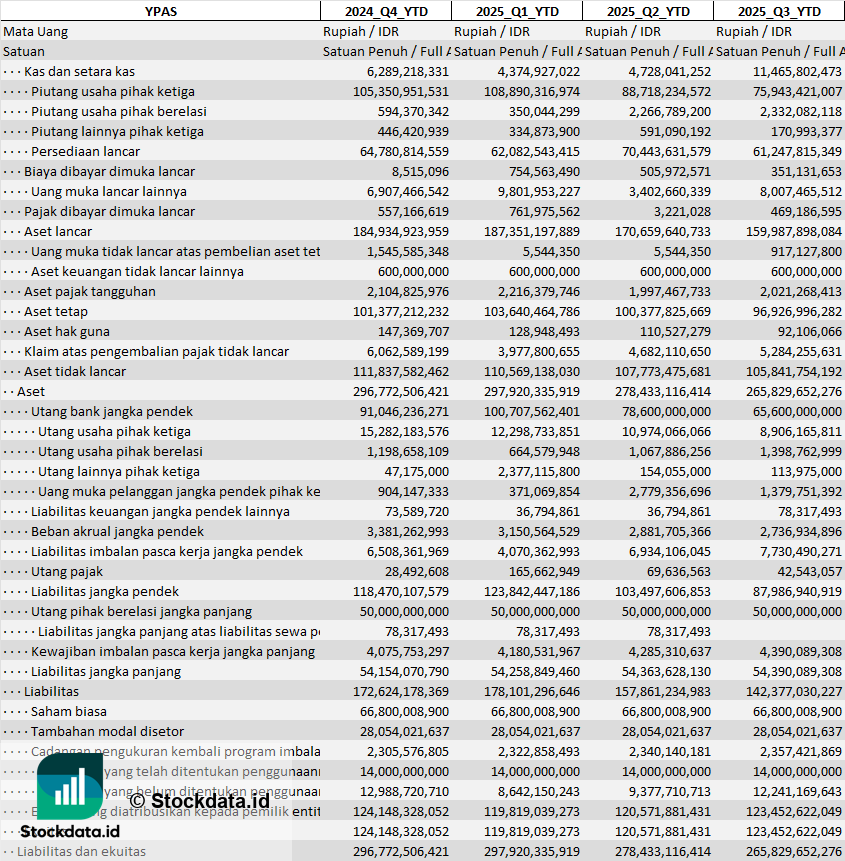
Task: Click Kas dan setara kas value 11,465,802,473
Action: [x=797, y=72]
